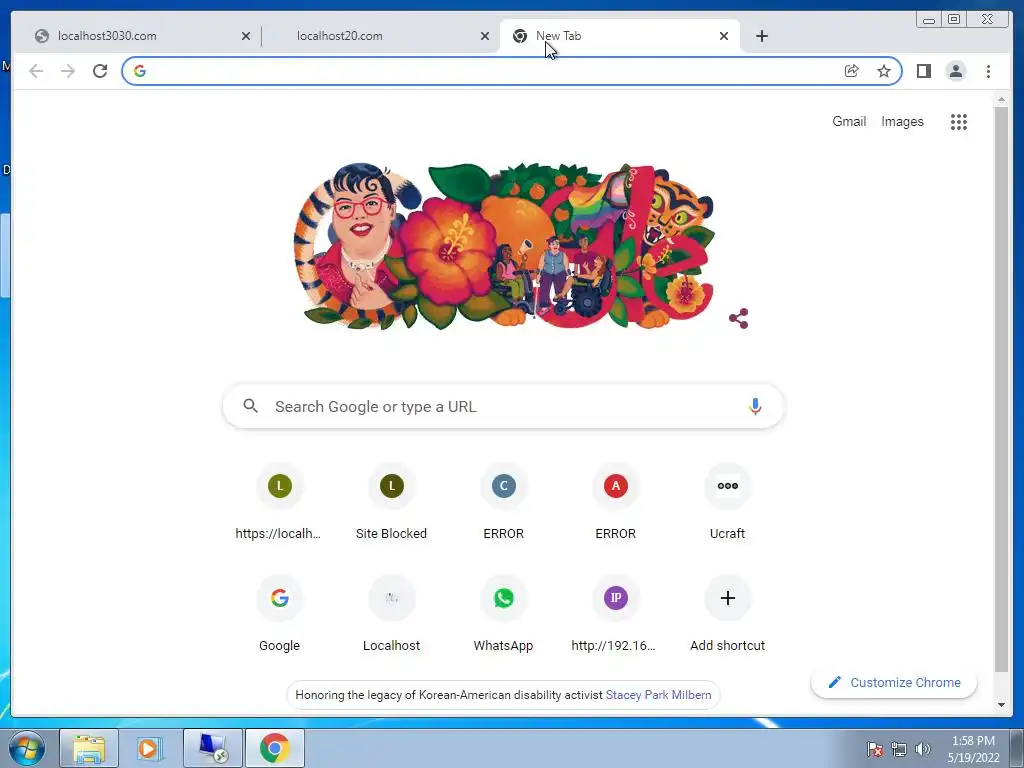Open the taskbar clock showing 1:58 PM
This screenshot has height=768, width=1024.
point(973,749)
